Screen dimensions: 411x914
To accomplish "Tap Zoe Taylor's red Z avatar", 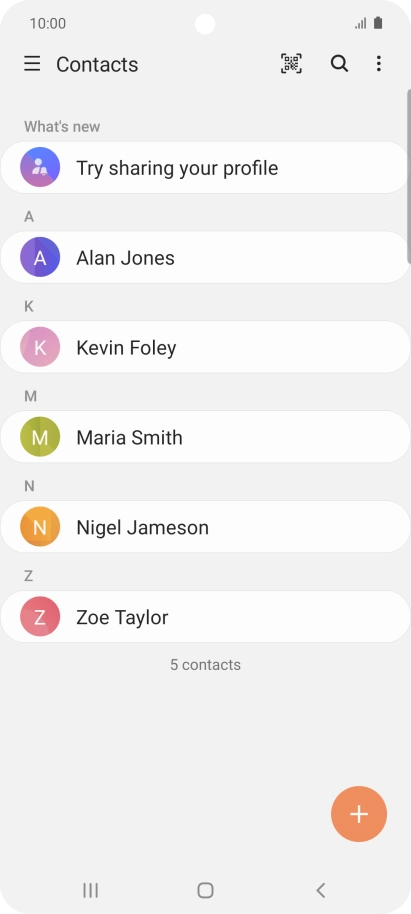I will coord(40,616).
